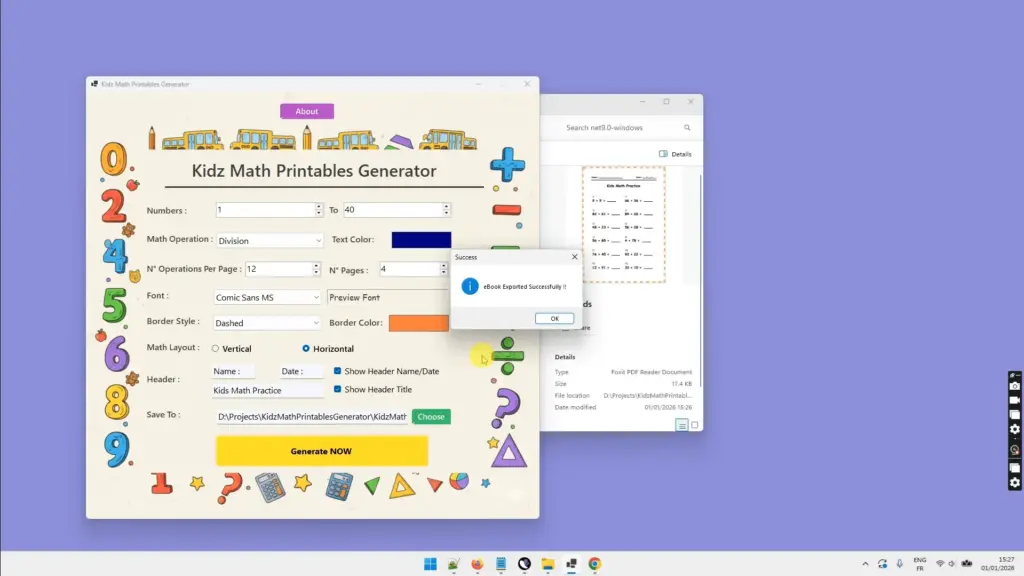The image size is (1024, 576).
Task: Open the Comic Sans MS font dropdown
Action: click(x=318, y=296)
